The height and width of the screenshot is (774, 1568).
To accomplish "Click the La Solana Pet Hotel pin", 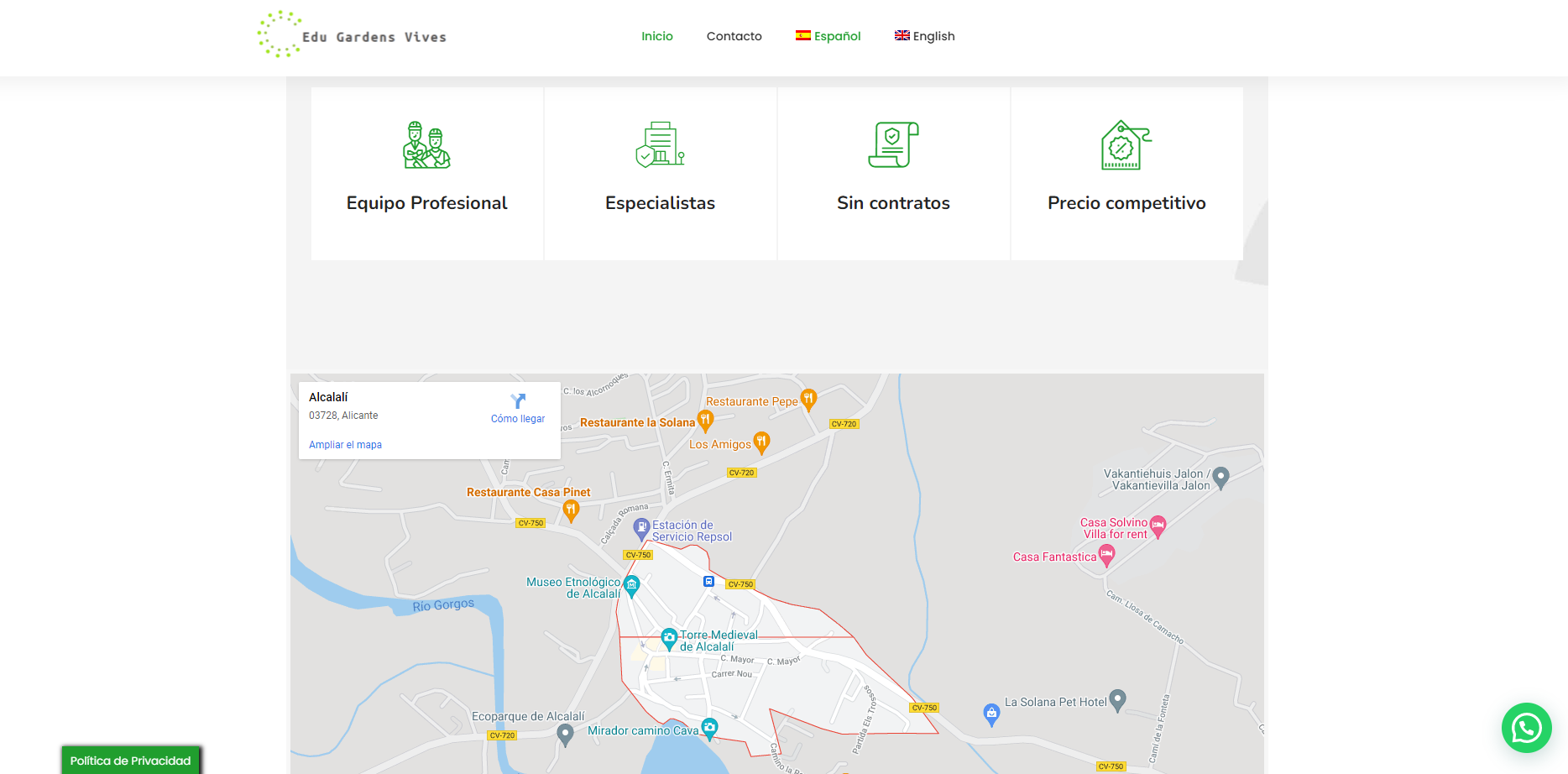I will point(1117,700).
